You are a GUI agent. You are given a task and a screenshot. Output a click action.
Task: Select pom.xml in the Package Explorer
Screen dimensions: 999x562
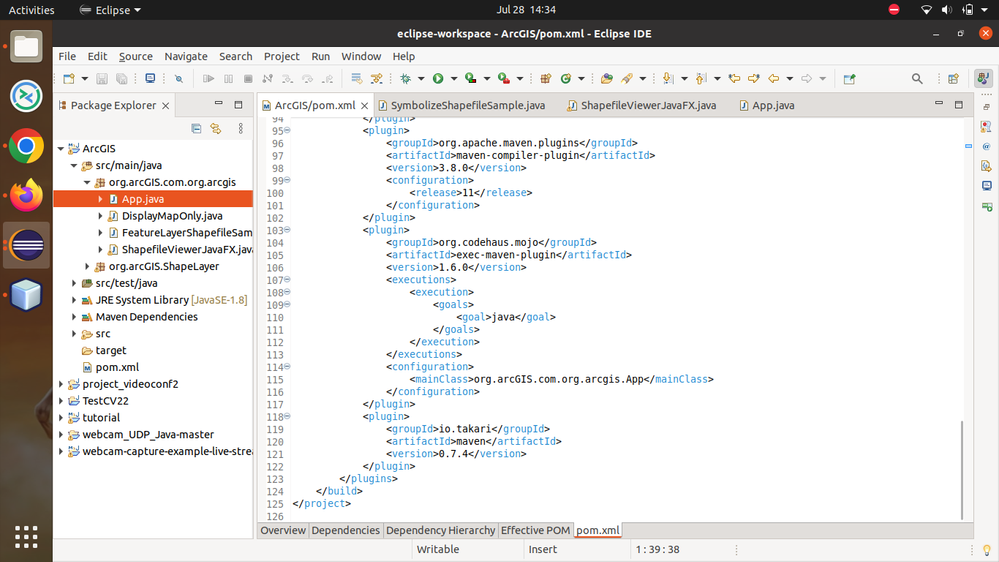pos(117,367)
